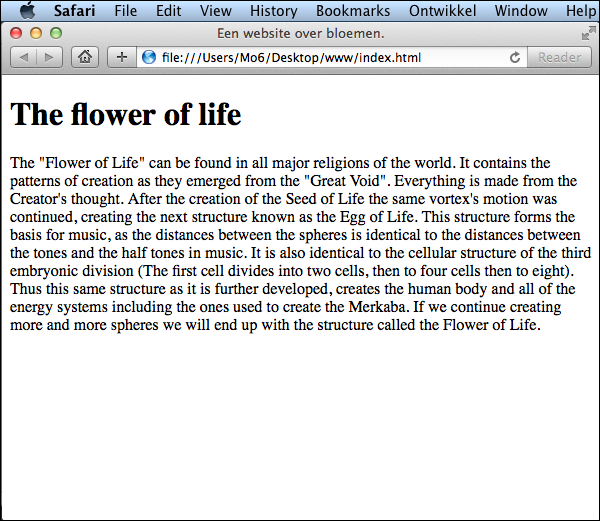This screenshot has height=521, width=600.
Task: Open the Window menu
Action: [521, 11]
